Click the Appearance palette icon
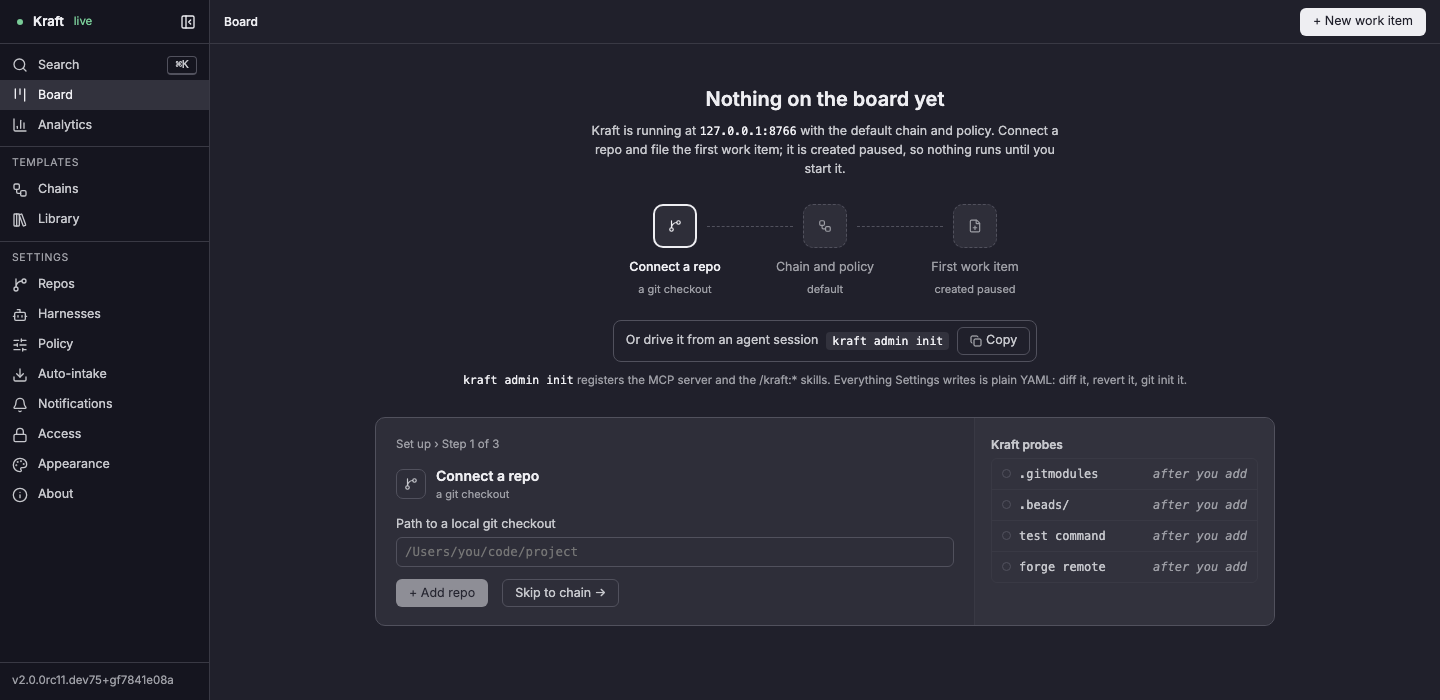This screenshot has height=700, width=1440. [x=20, y=464]
